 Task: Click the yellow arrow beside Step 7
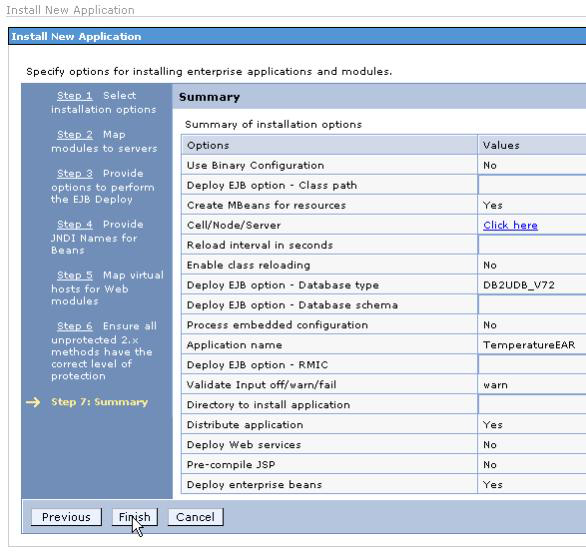pos(33,402)
